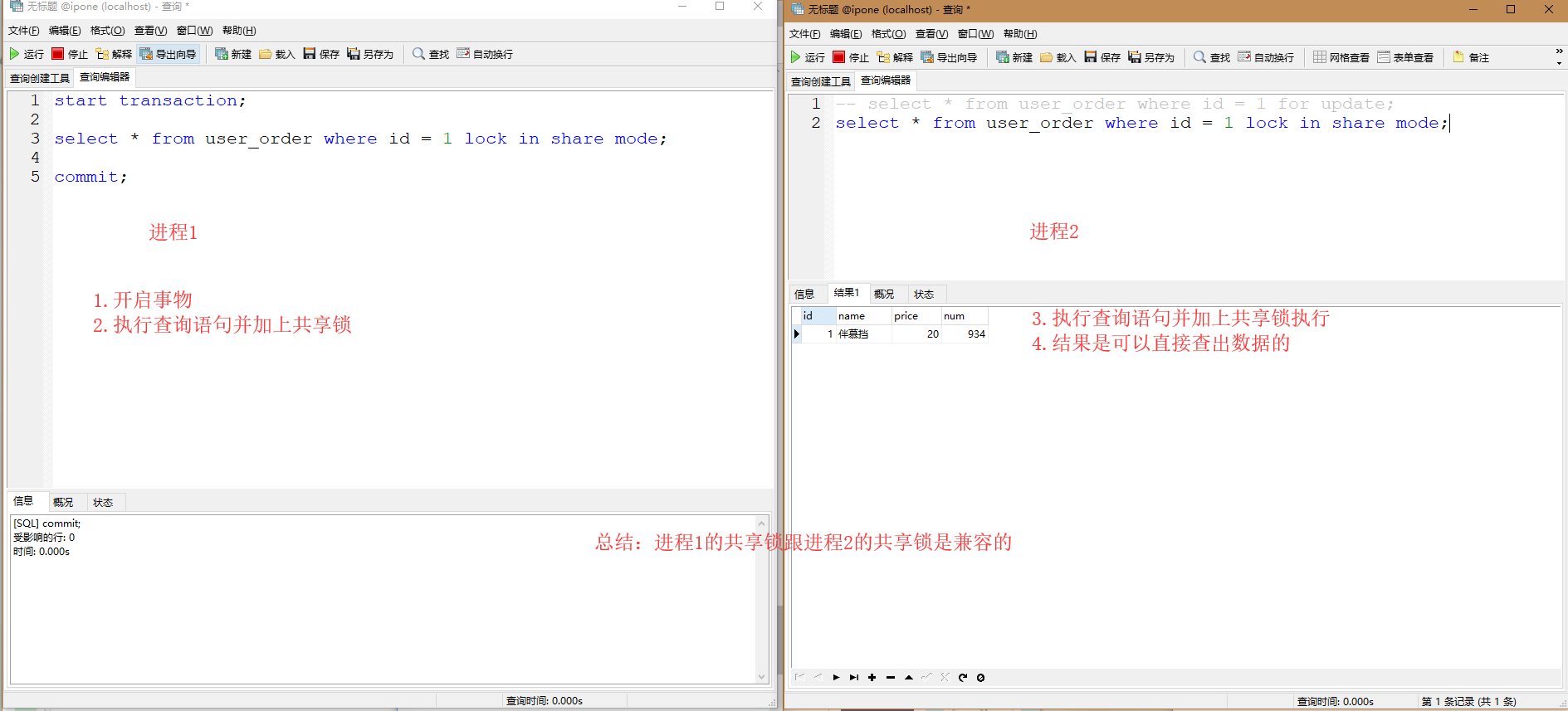Refresh the result grid
This screenshot has height=711, width=1568.
click(x=963, y=678)
